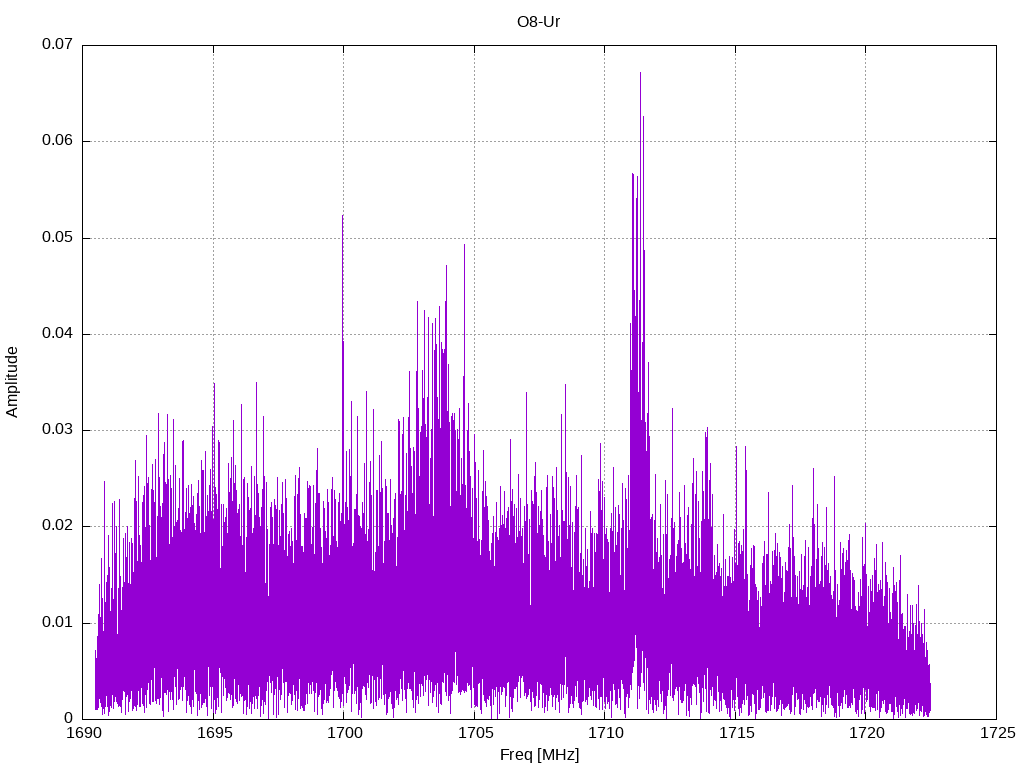Click the plot title O8-Ur
Viewport: 1024px width, 768px height.
point(538,21)
